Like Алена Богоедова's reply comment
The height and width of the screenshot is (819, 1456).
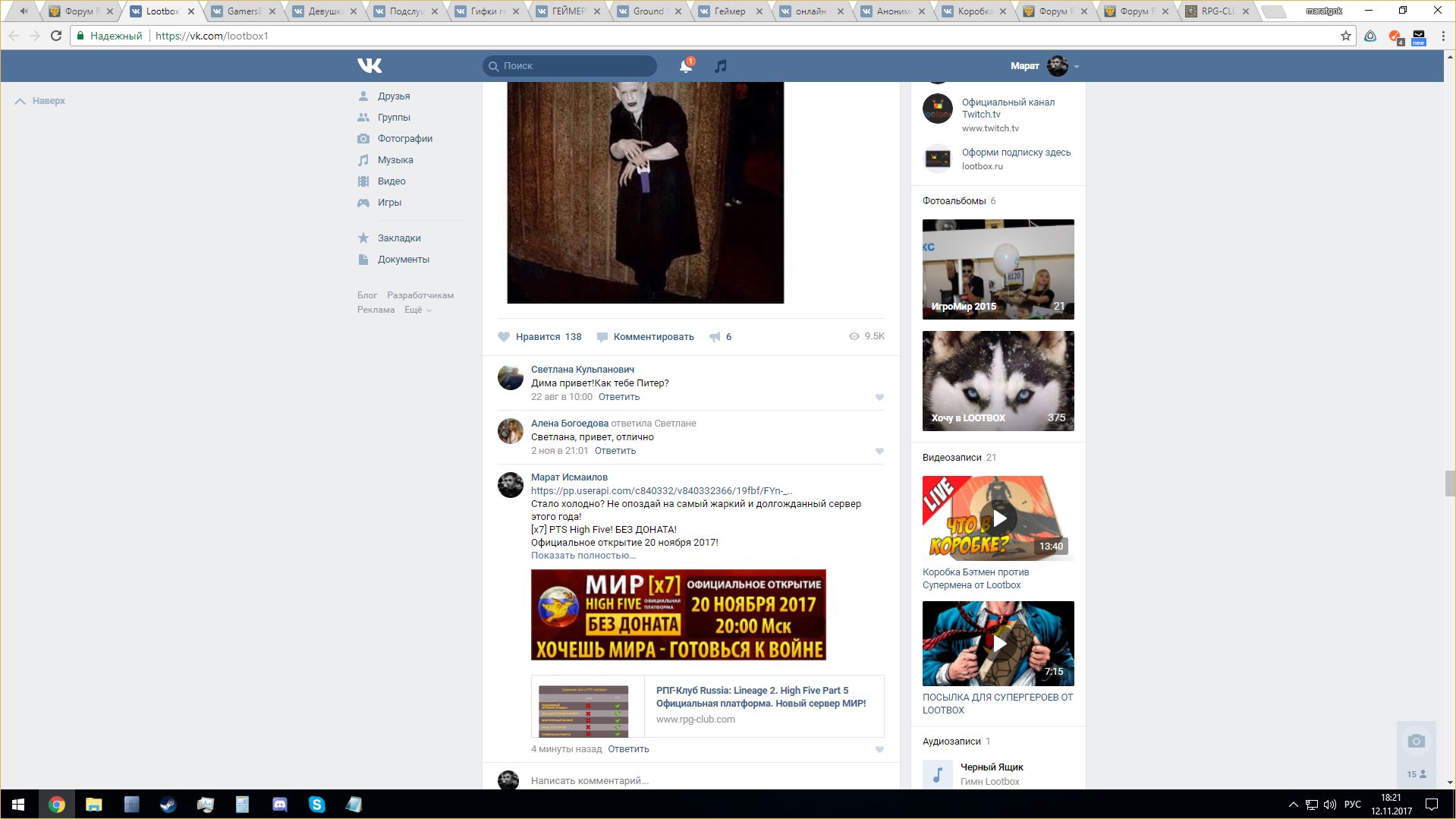(879, 451)
